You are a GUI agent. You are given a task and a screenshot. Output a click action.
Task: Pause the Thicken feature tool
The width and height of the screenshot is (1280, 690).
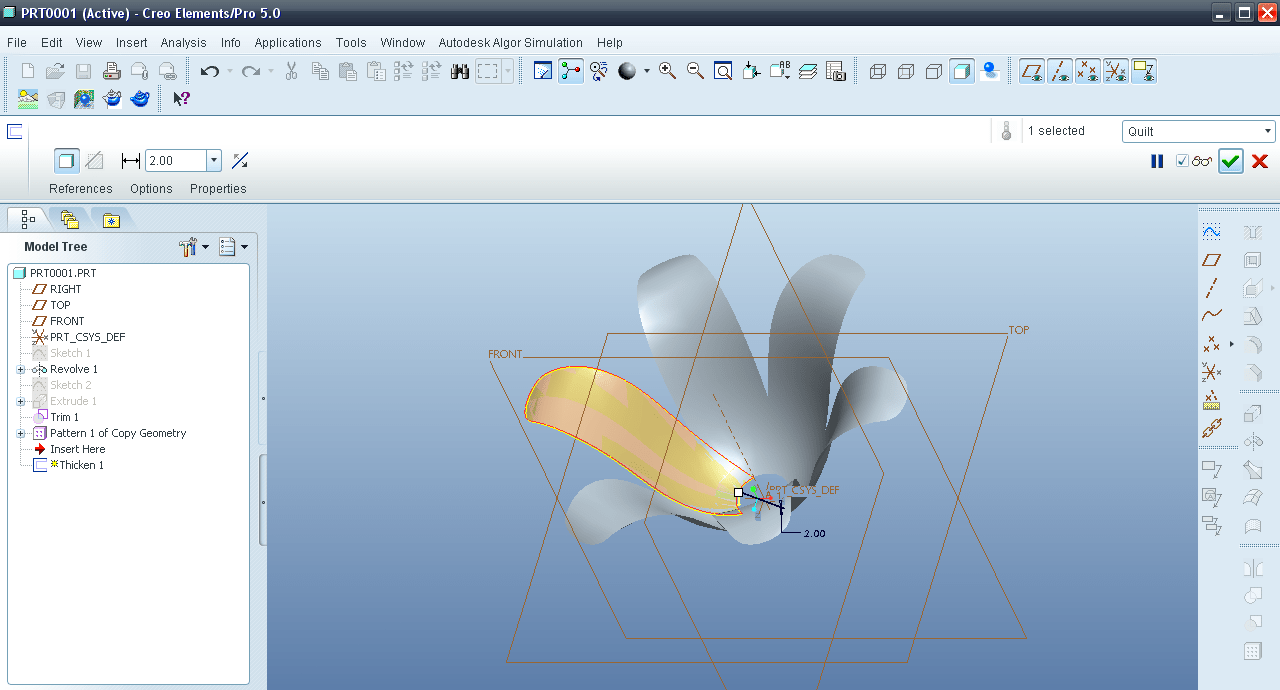(1157, 161)
